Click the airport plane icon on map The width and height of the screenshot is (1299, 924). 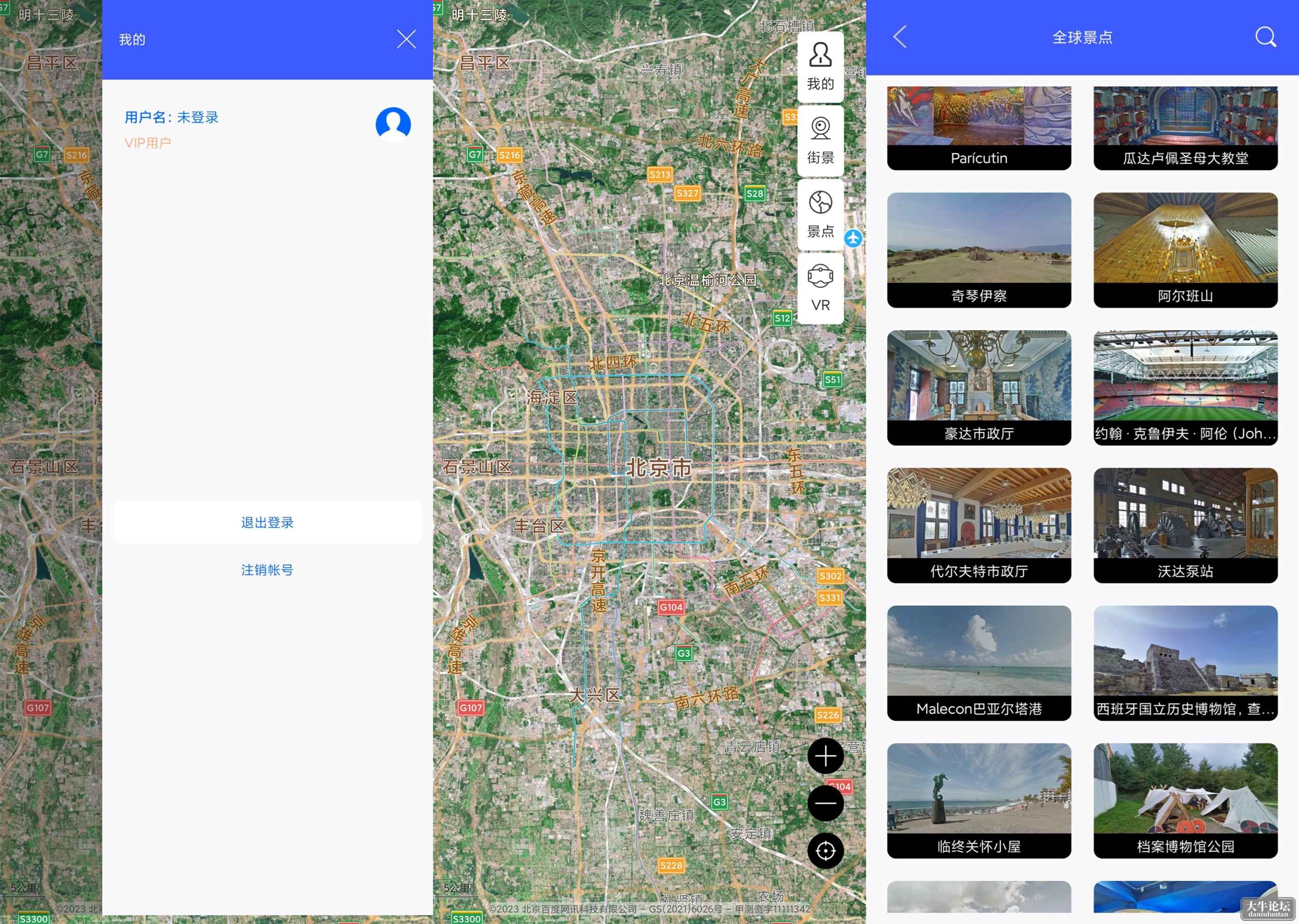pos(853,238)
